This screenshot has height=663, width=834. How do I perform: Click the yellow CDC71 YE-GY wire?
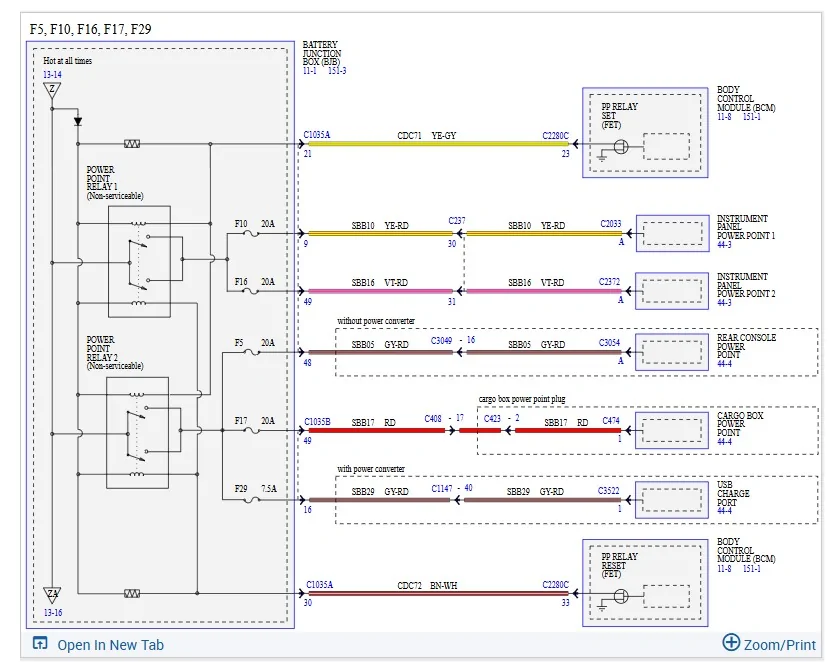pyautogui.click(x=438, y=144)
